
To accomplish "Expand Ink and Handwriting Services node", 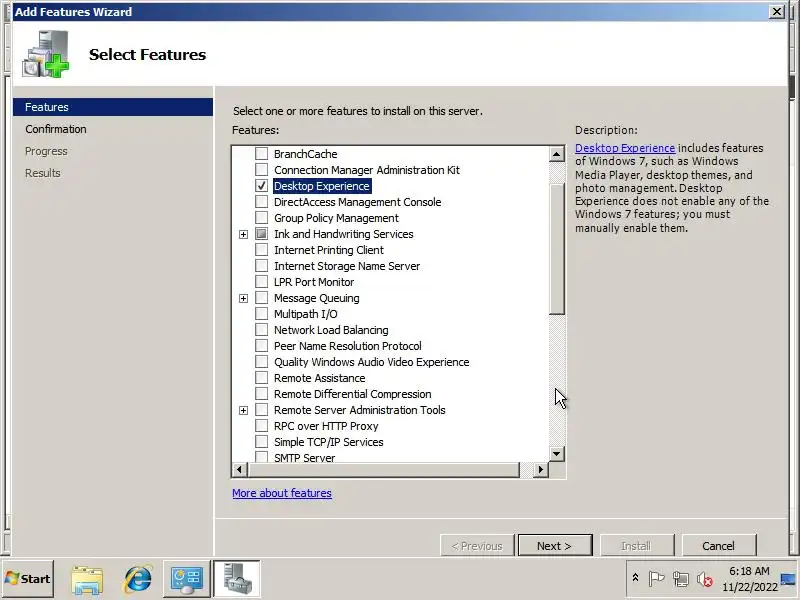I will [x=243, y=234].
